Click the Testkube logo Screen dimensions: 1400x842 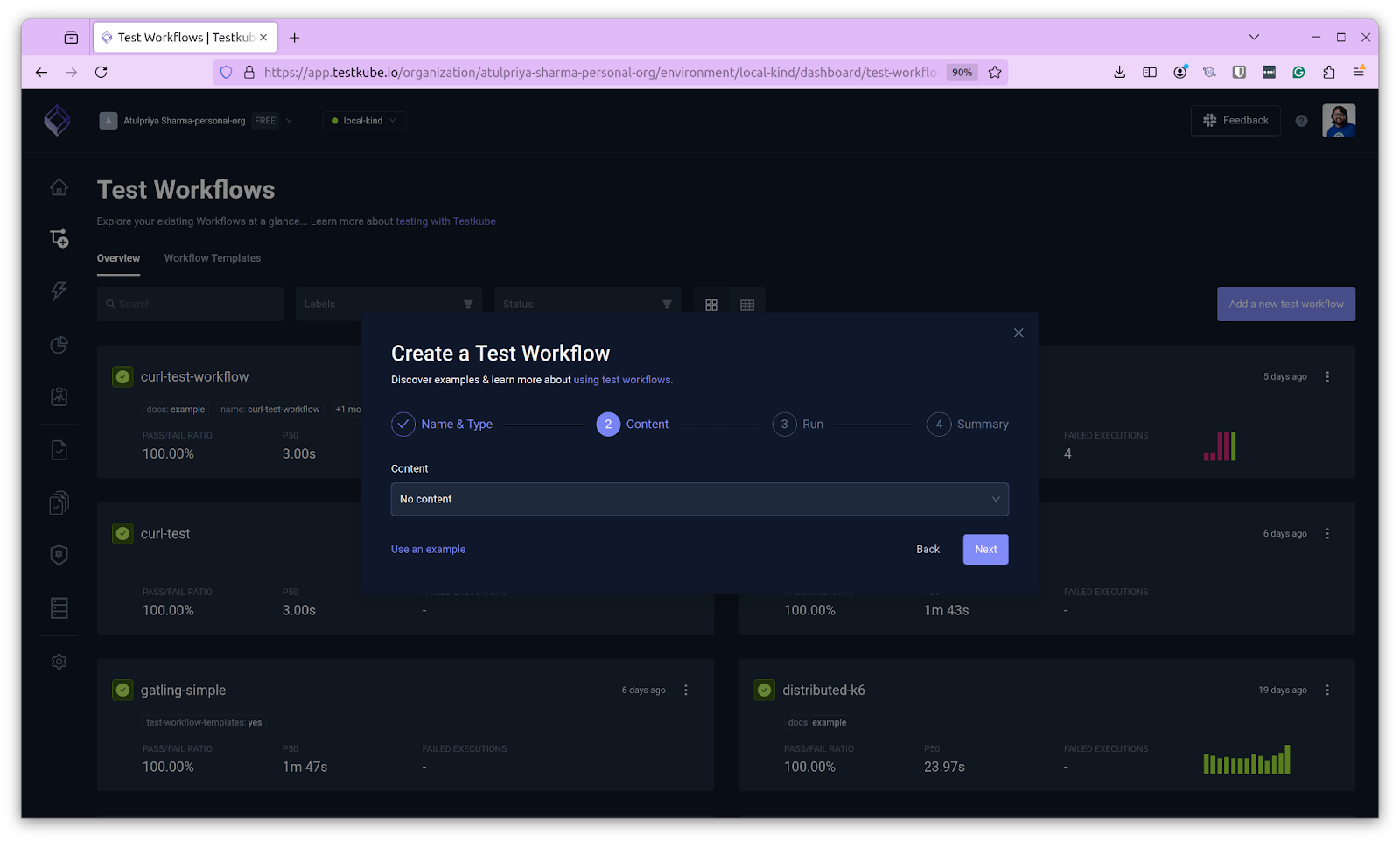tap(57, 120)
